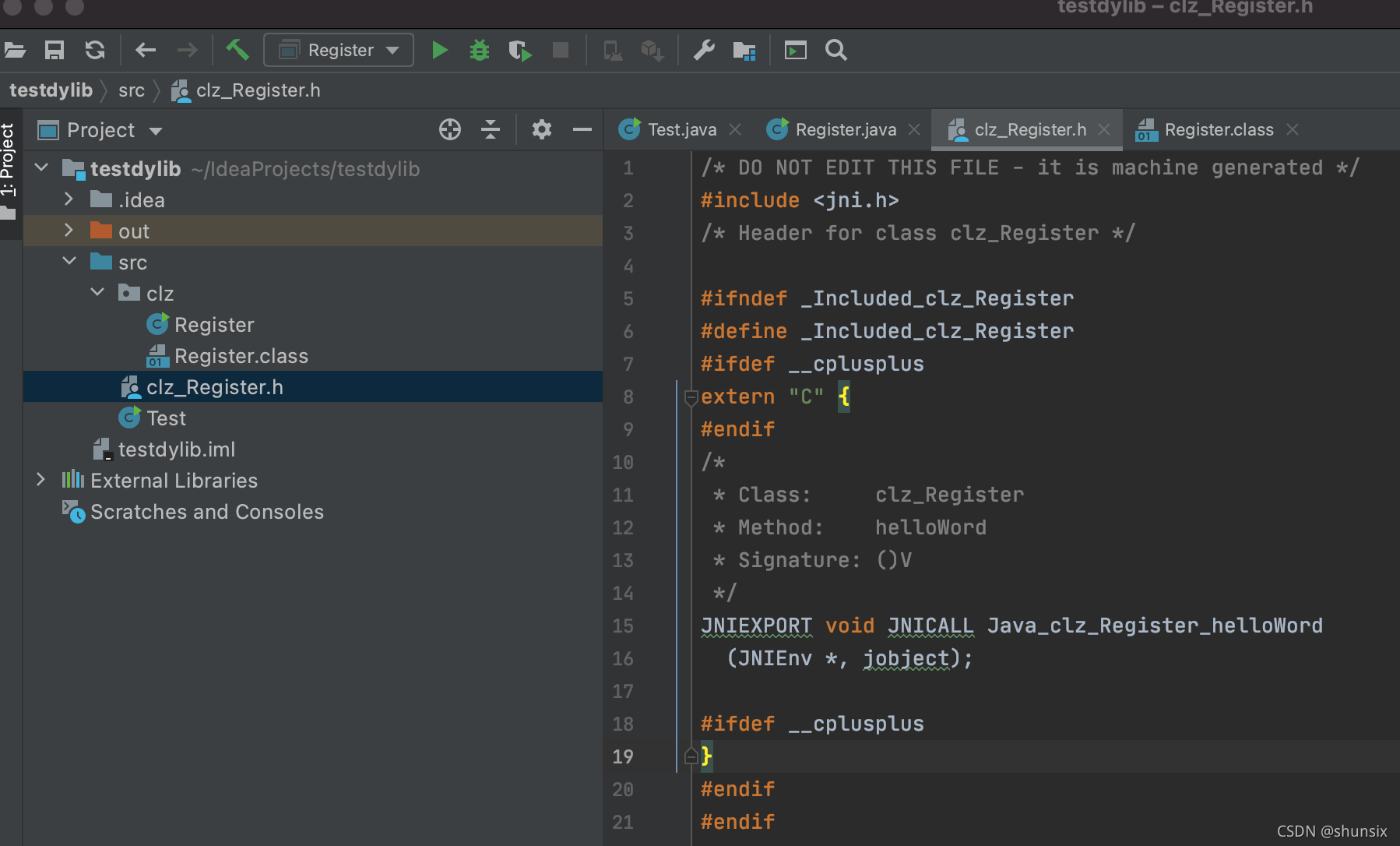Open a file via the Open toolbar icon
The image size is (1400, 846).
tap(15, 51)
